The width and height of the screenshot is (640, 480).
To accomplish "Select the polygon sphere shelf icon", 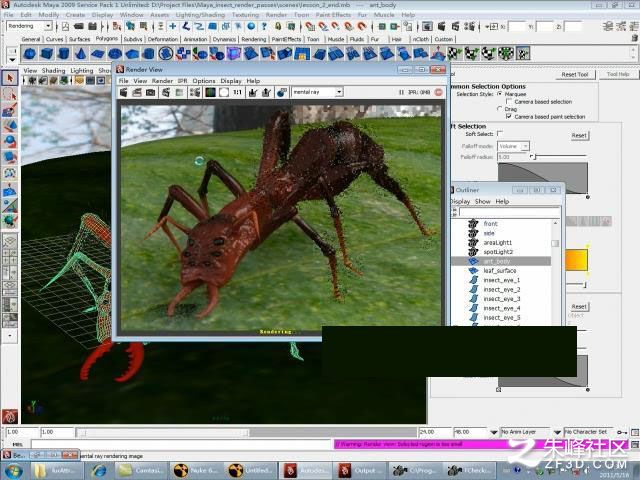I will [x=29, y=53].
